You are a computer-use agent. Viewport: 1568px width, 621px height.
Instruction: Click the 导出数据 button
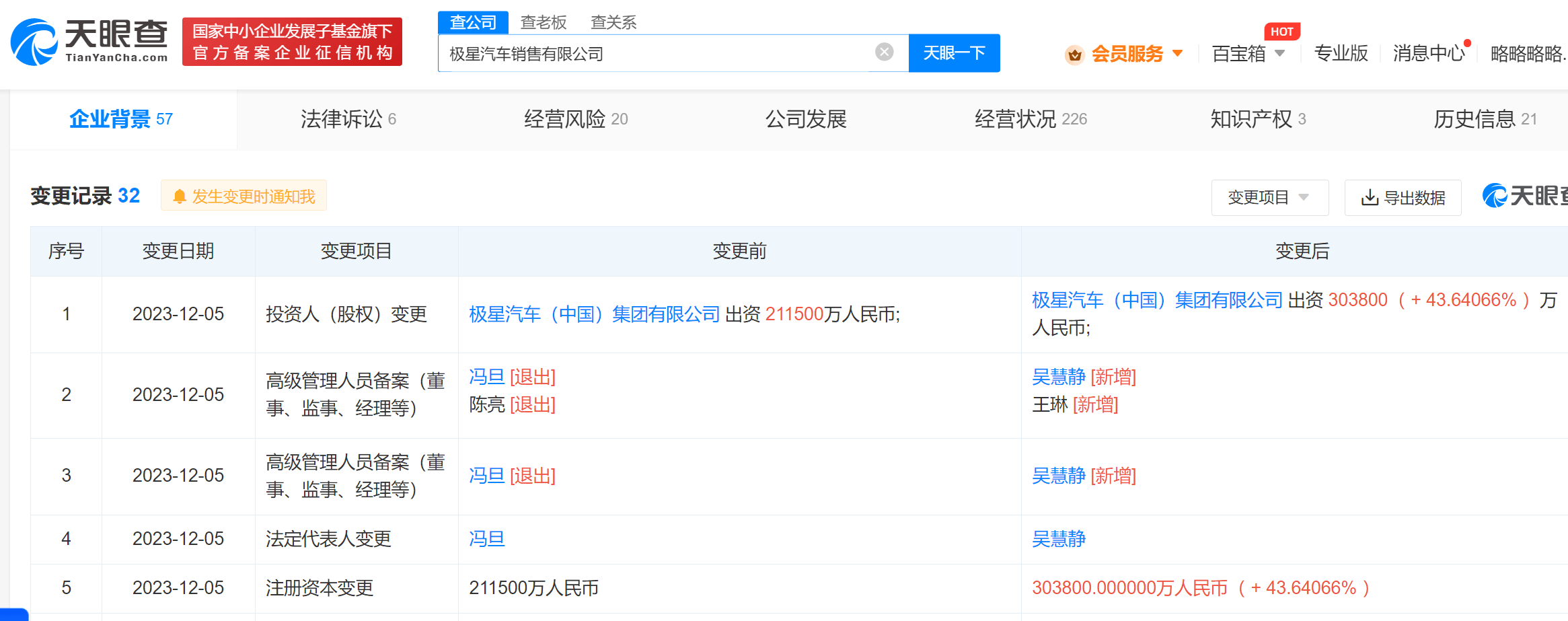1403,197
